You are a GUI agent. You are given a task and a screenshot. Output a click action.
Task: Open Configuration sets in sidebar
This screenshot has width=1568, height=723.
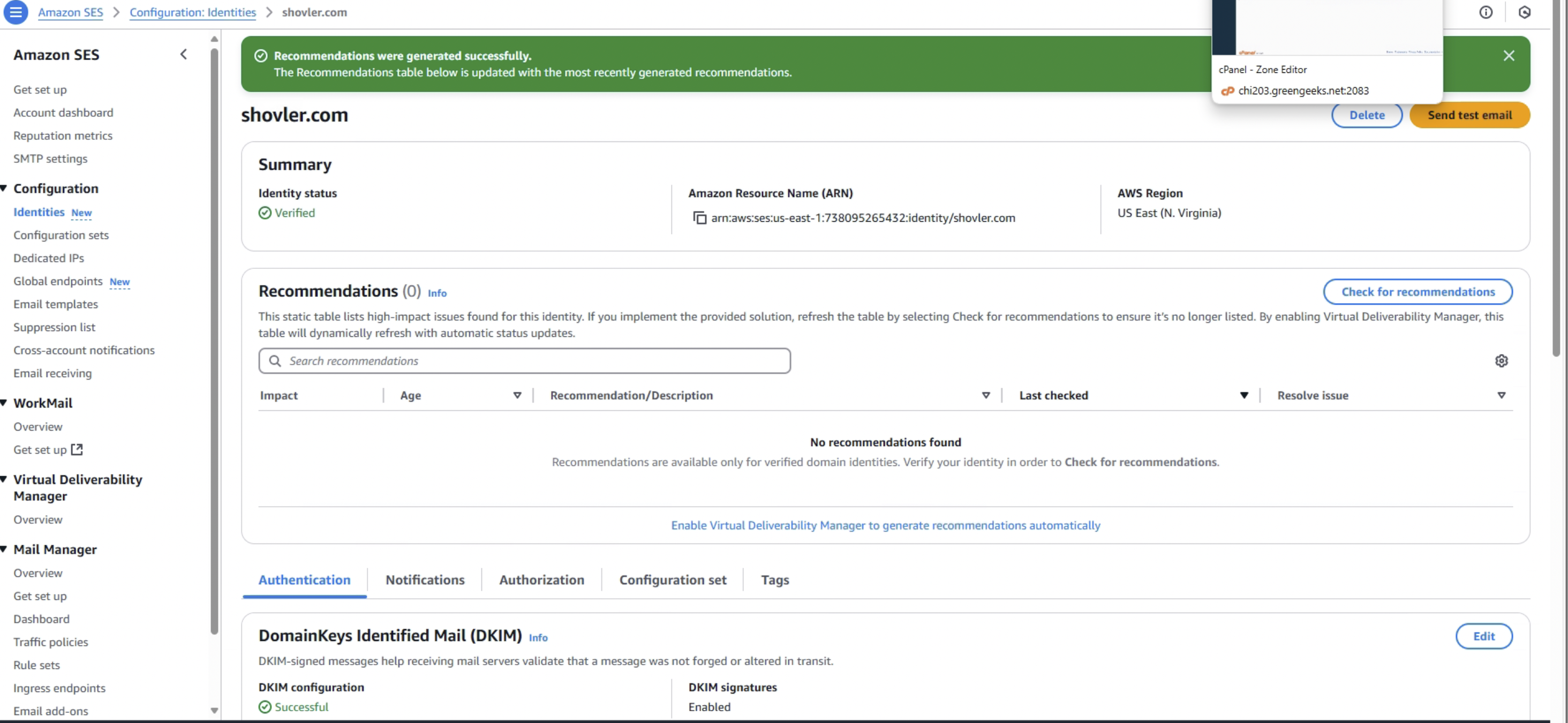(61, 235)
